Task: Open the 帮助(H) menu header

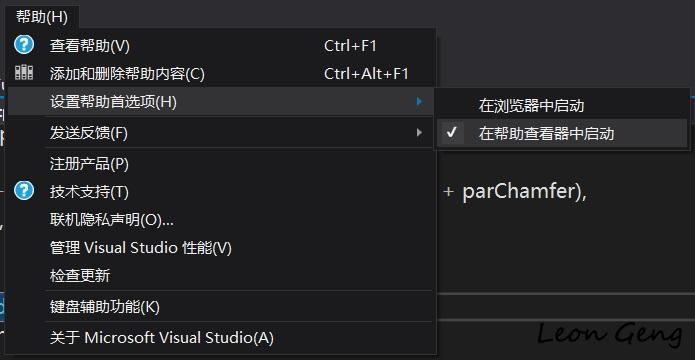Action: [42, 17]
